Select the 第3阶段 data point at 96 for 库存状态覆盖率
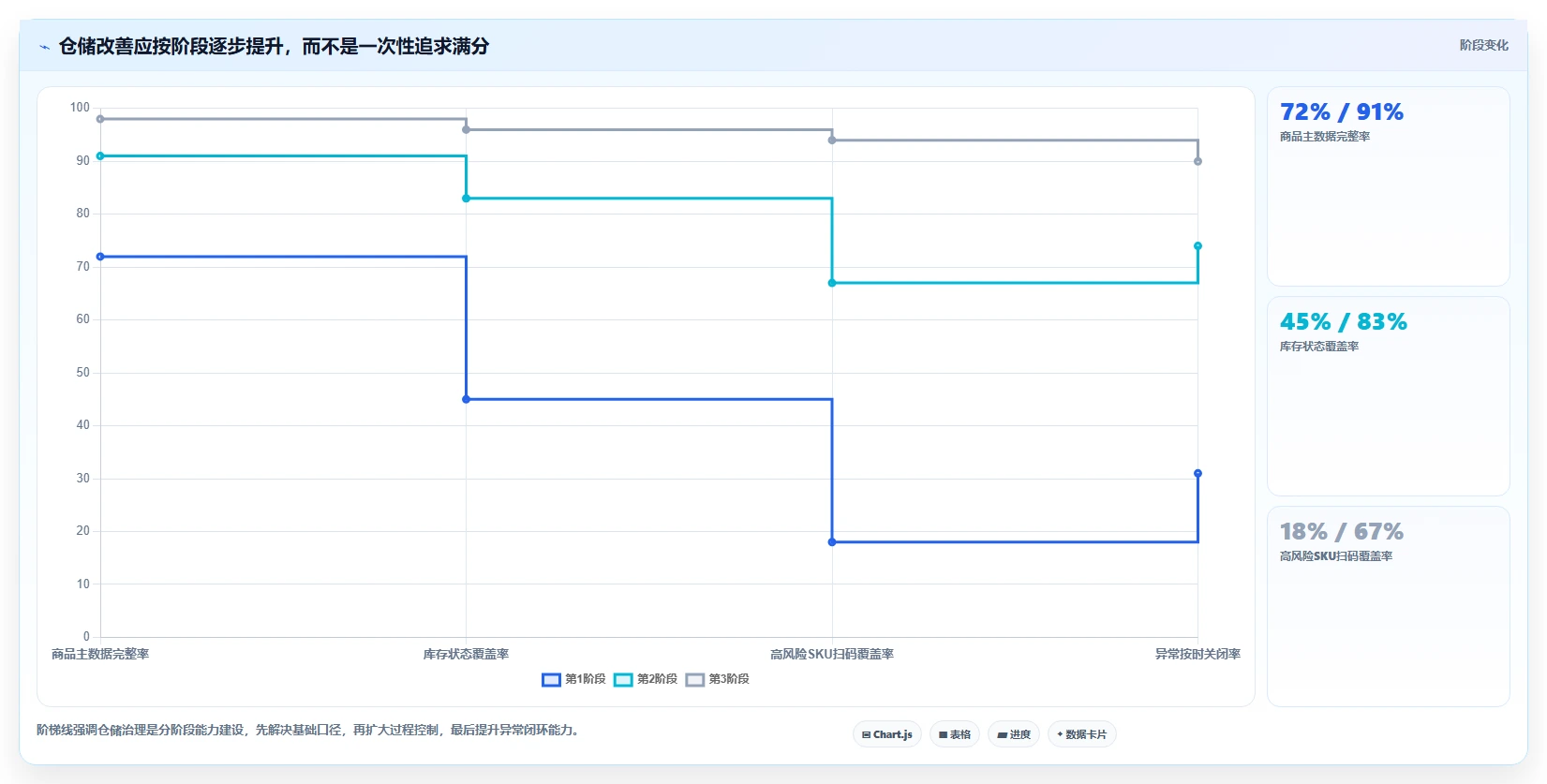Viewport: 1547px width, 784px height. click(466, 129)
